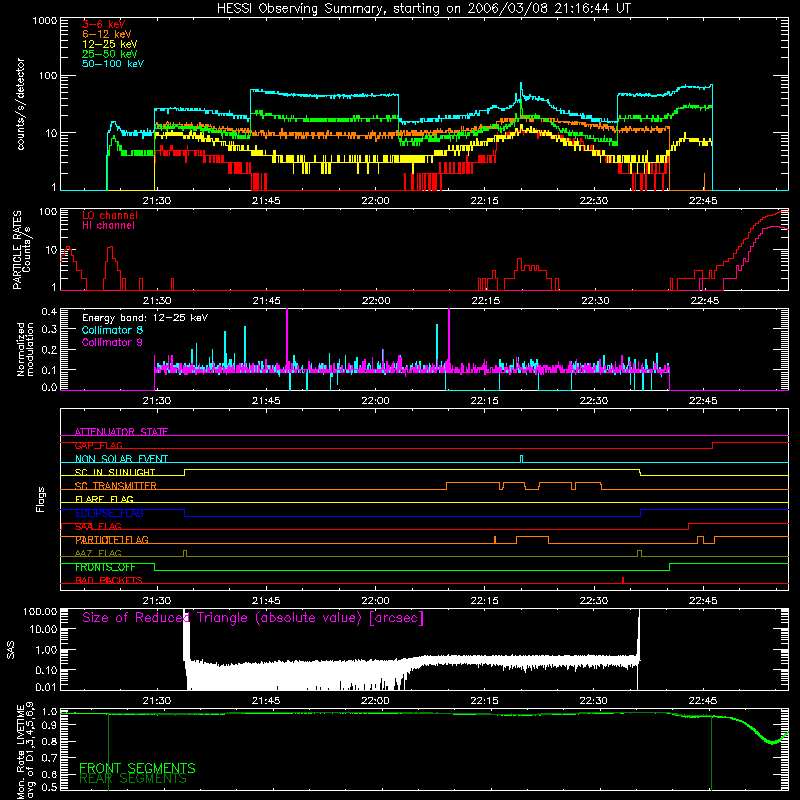Viewport: 800px width, 800px height.
Task: Click the SAA_FLAG label
Action: tap(98, 526)
